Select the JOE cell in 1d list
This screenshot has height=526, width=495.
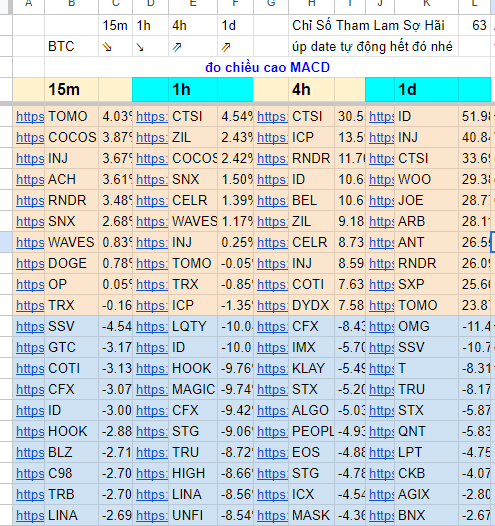tap(427, 200)
